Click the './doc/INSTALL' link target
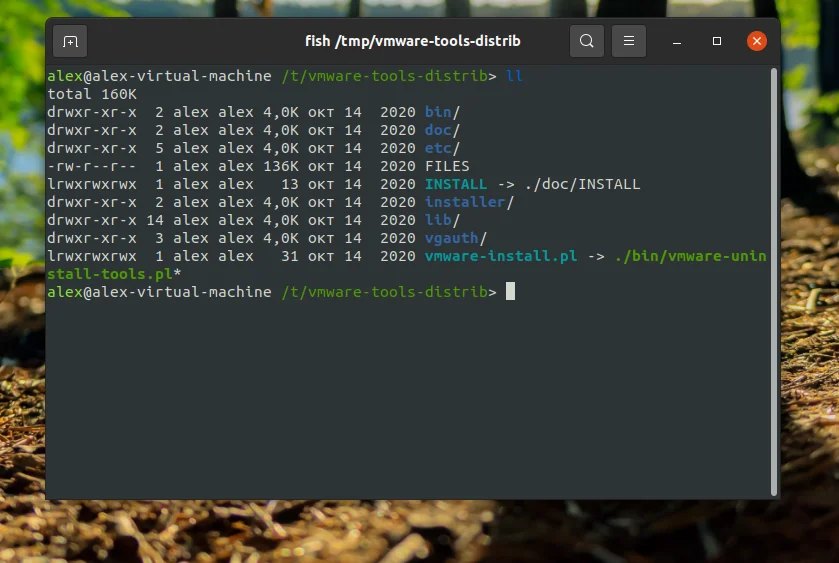This screenshot has height=563, width=839. [582, 184]
